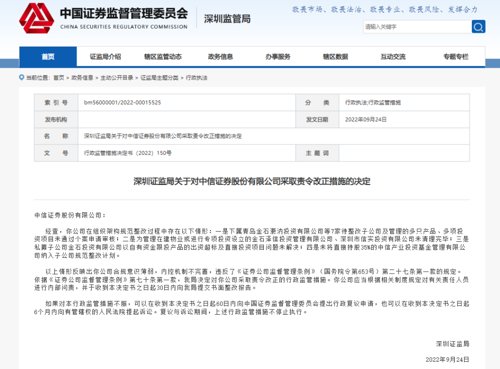The image size is (500, 369).
Task: Open the 辖区监管动态 navigation tab
Action: click(163, 57)
